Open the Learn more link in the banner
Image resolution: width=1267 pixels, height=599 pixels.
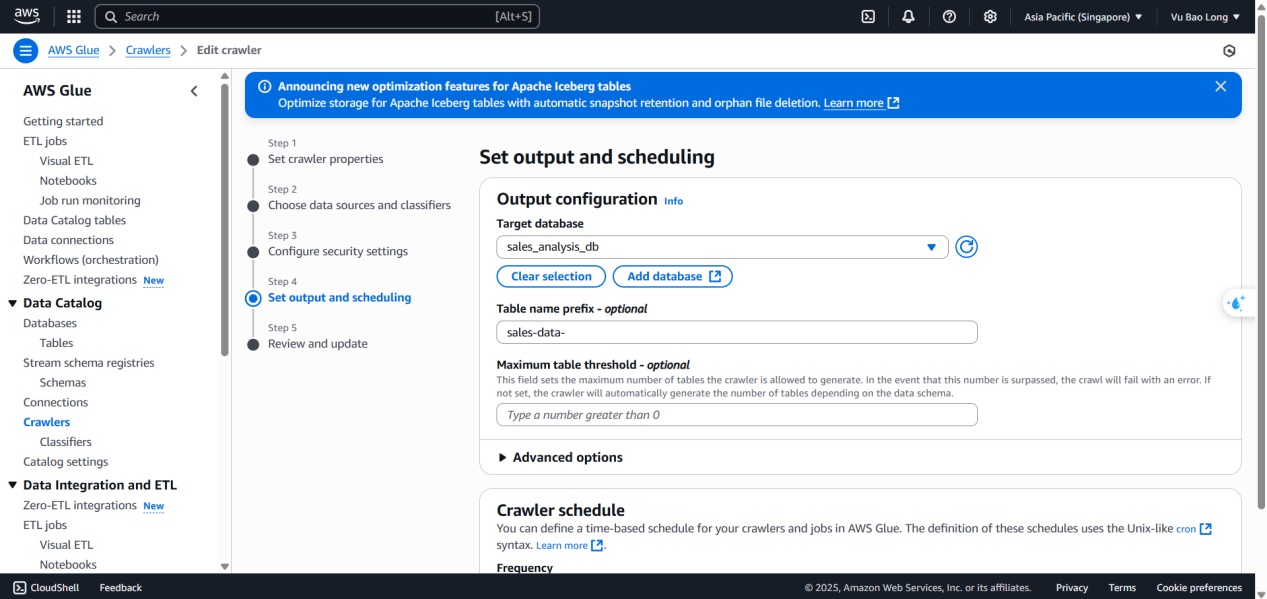(x=861, y=103)
